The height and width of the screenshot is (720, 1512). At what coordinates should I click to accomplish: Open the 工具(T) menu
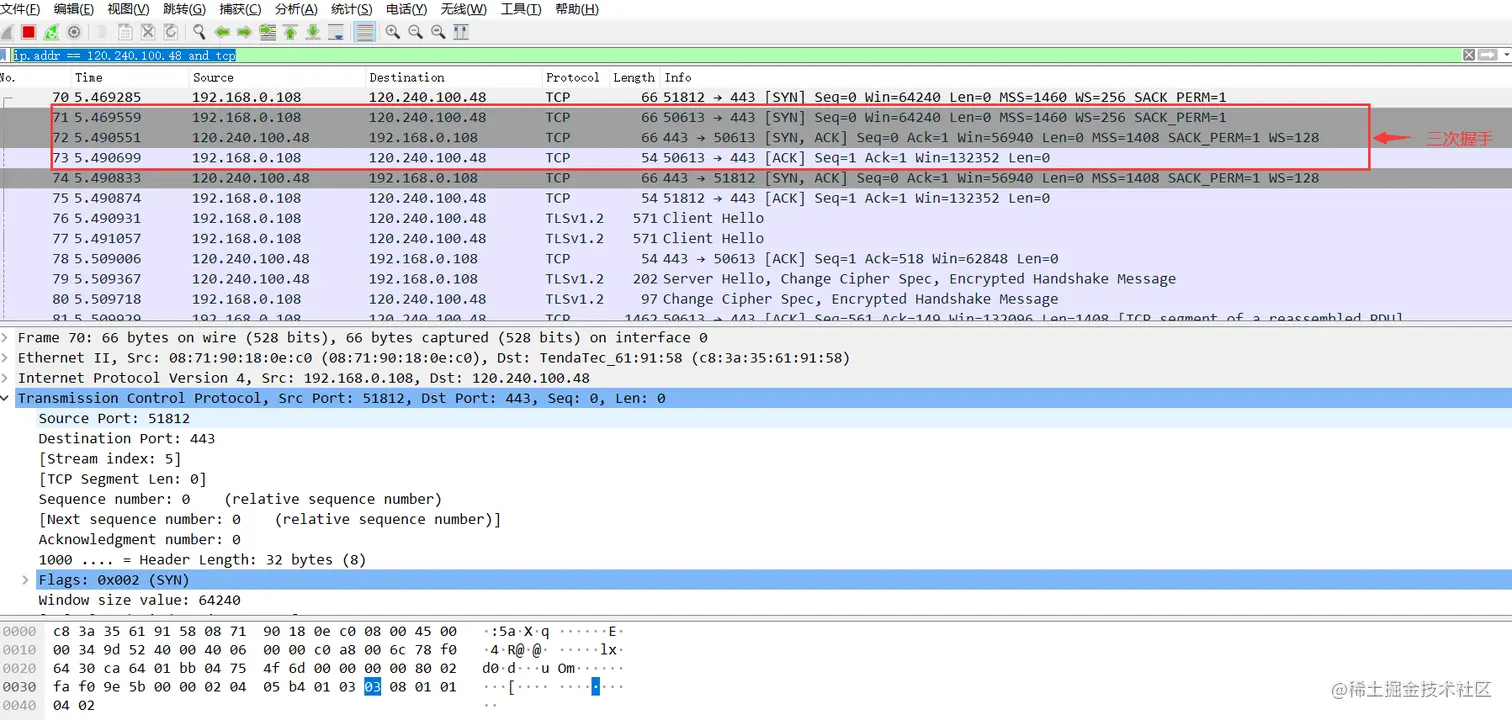click(x=521, y=9)
